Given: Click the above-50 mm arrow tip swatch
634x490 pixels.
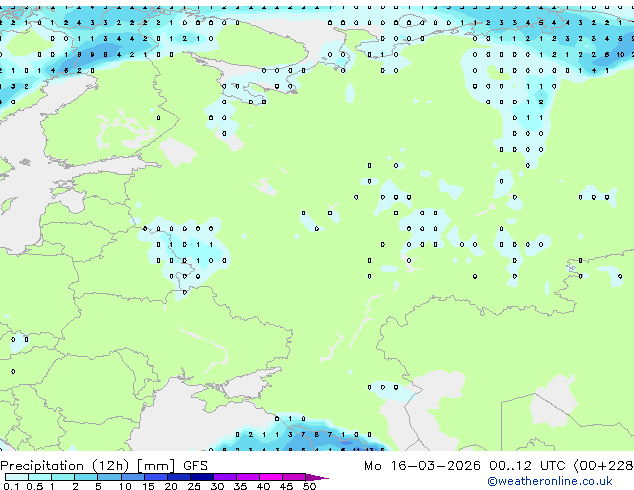Looking at the screenshot, I should (x=317, y=477).
